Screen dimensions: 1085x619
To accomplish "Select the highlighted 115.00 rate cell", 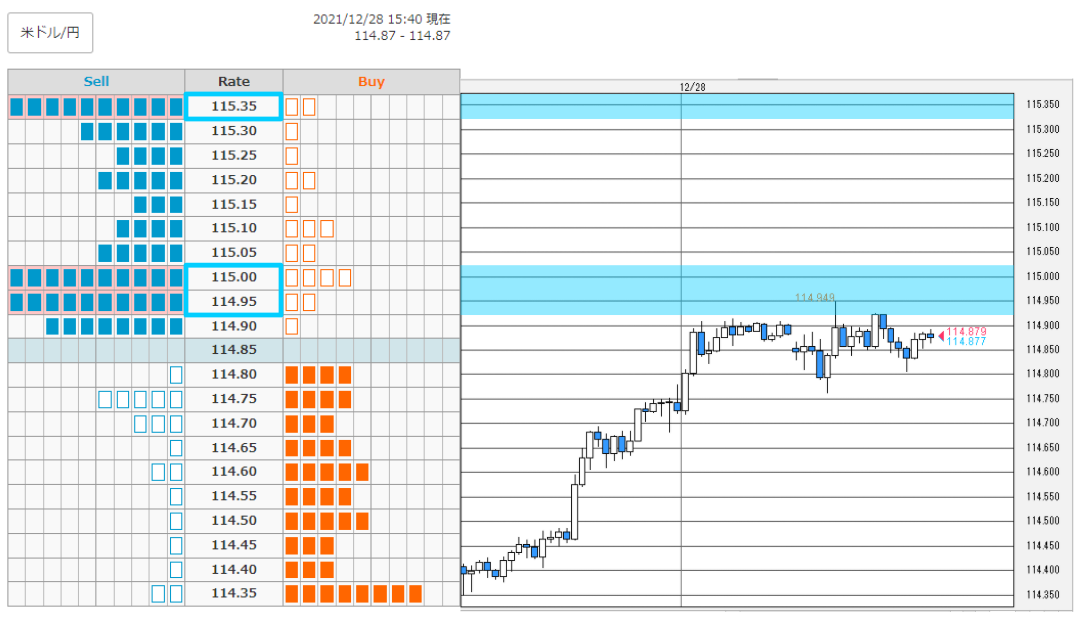I will coord(234,277).
